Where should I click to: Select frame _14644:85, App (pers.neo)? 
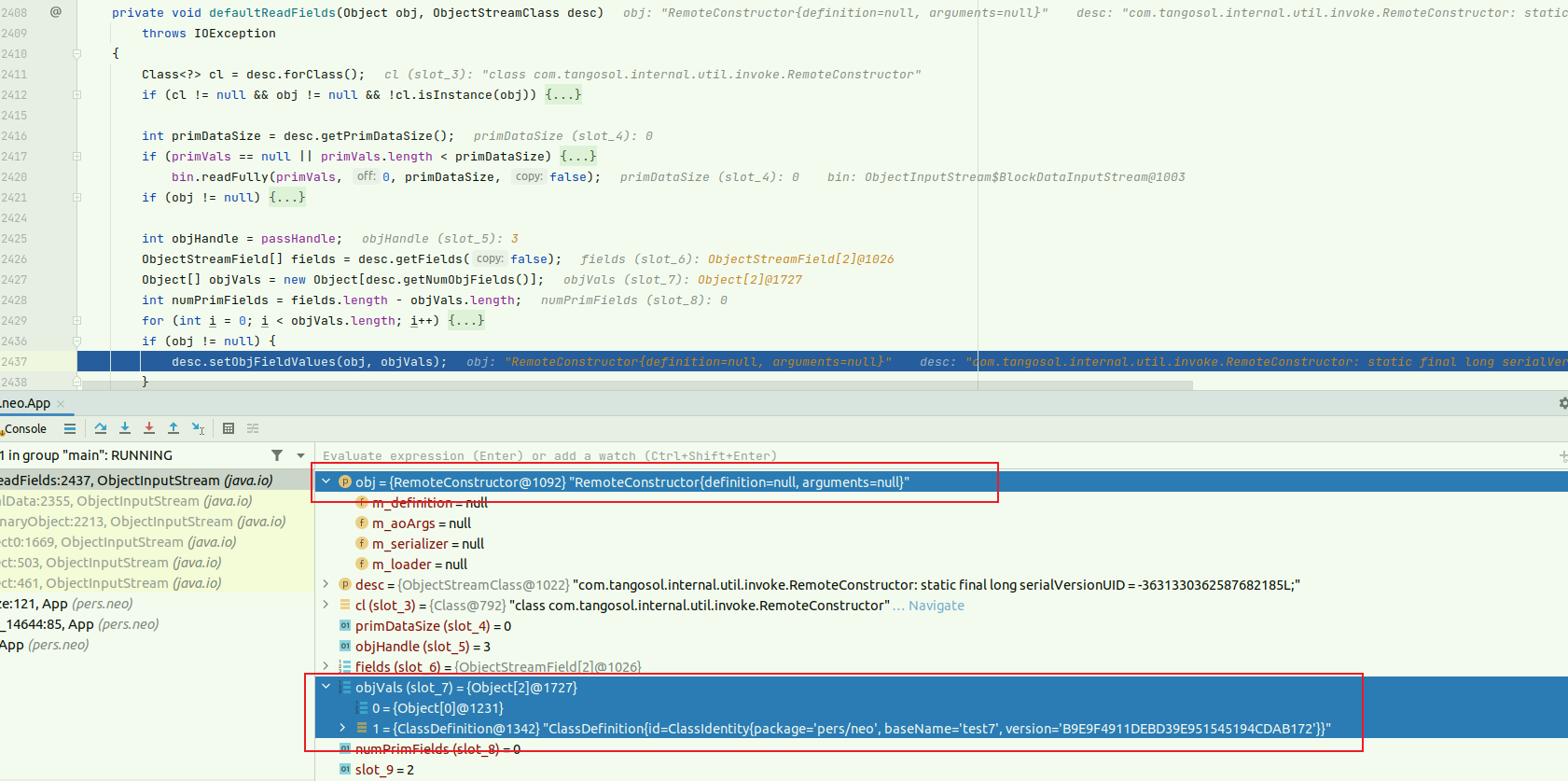point(157,624)
